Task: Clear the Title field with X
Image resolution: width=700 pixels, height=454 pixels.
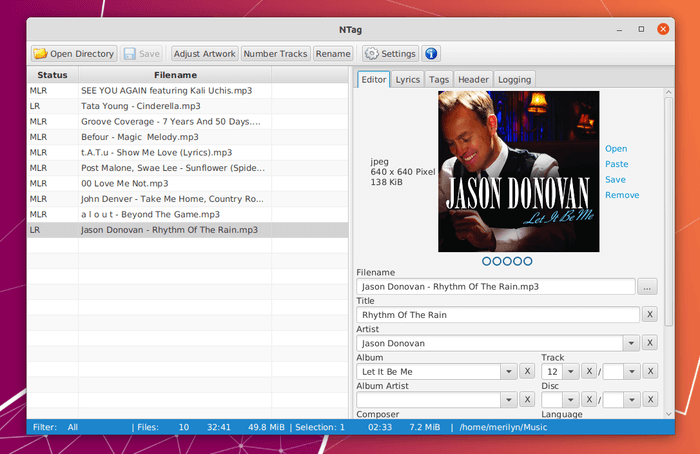Action: 650,314
